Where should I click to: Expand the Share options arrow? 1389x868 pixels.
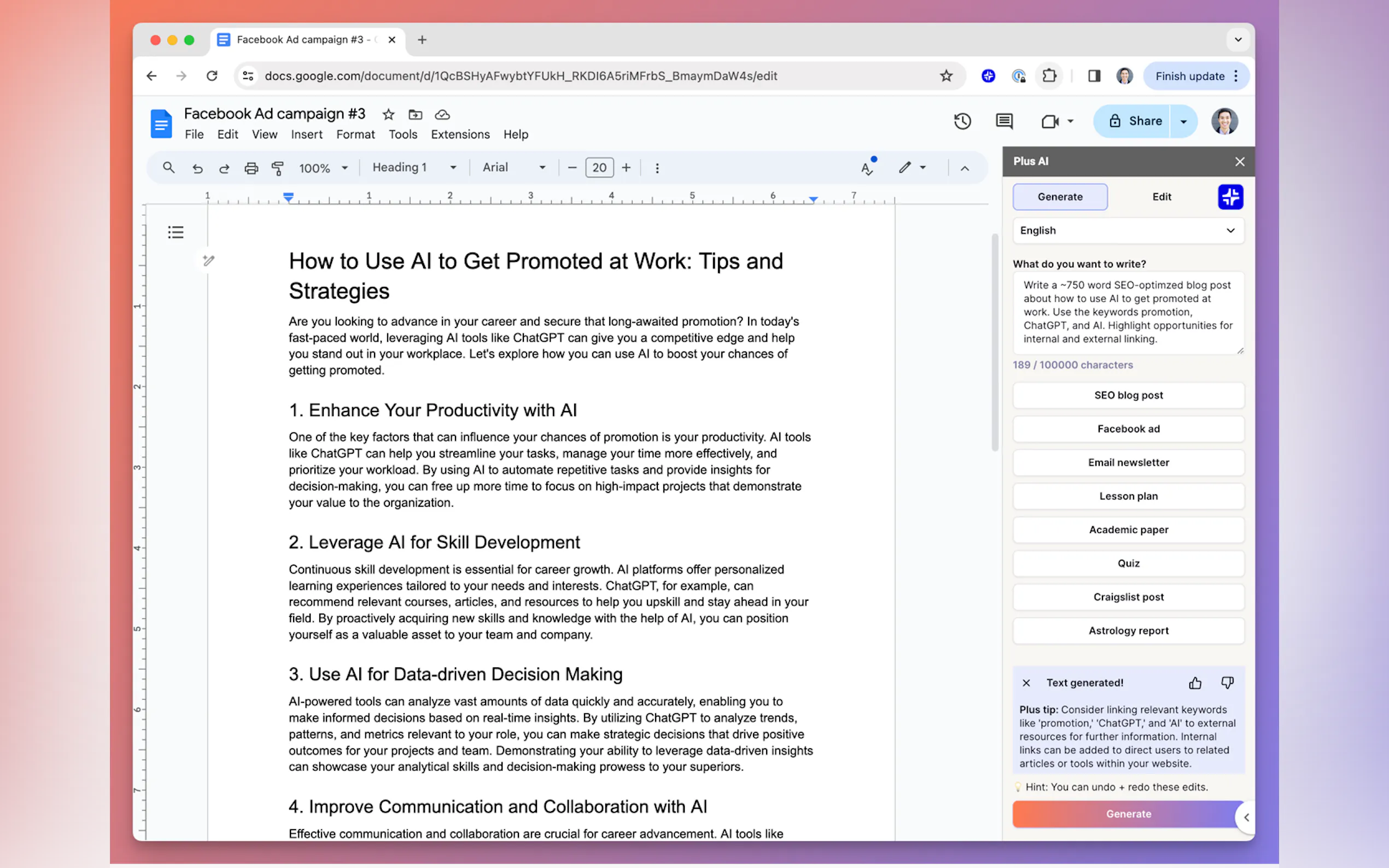pos(1184,121)
